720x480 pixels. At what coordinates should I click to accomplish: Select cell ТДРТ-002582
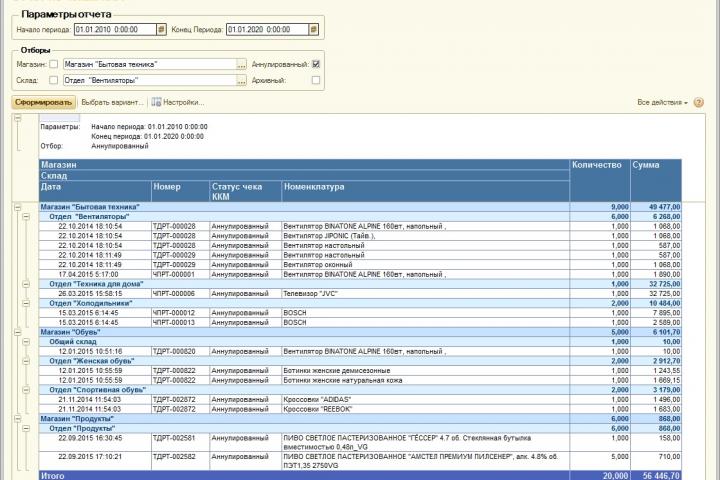[x=180, y=461]
